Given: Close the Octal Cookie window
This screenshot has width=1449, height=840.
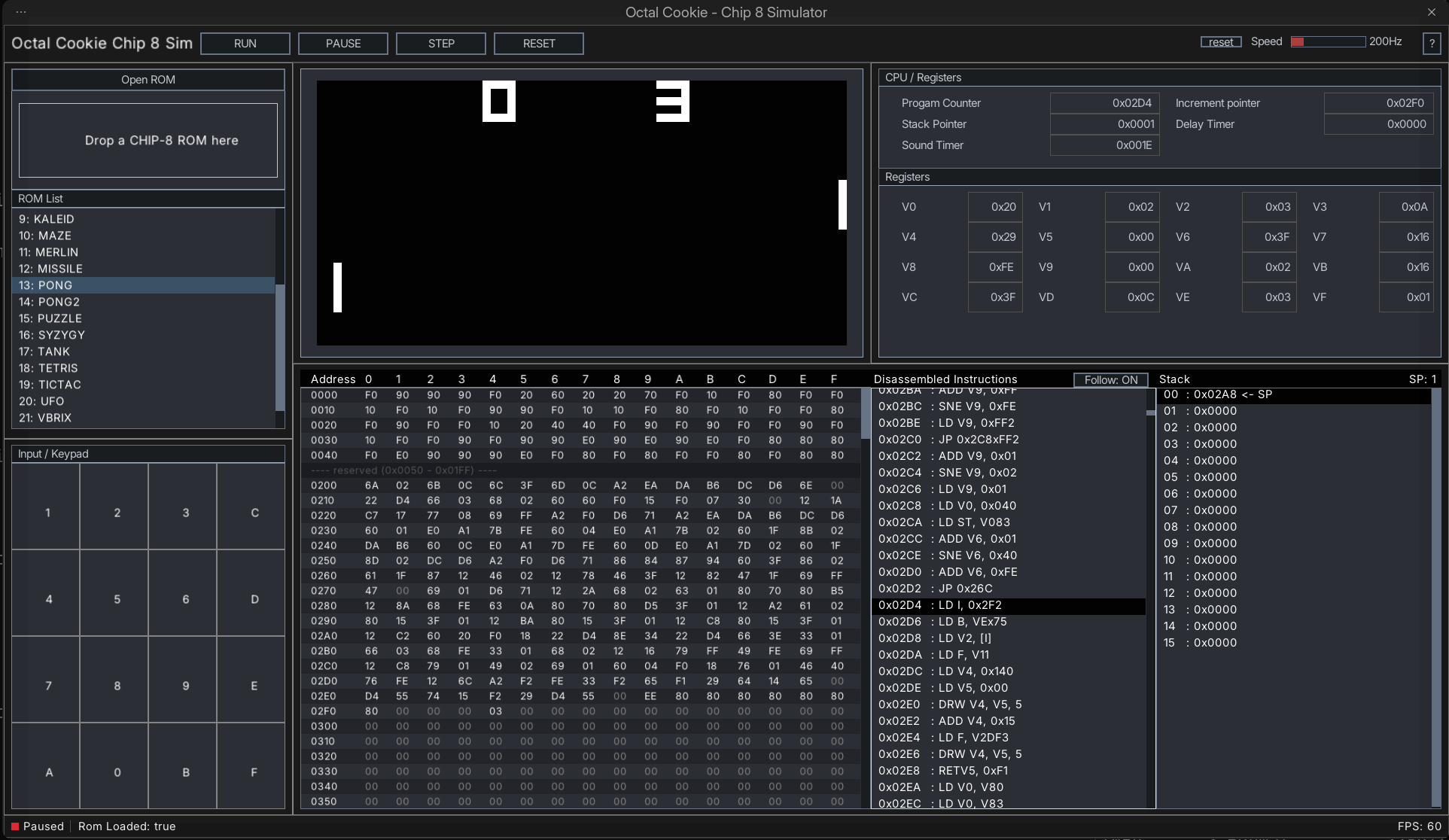Looking at the screenshot, I should click(x=1431, y=12).
